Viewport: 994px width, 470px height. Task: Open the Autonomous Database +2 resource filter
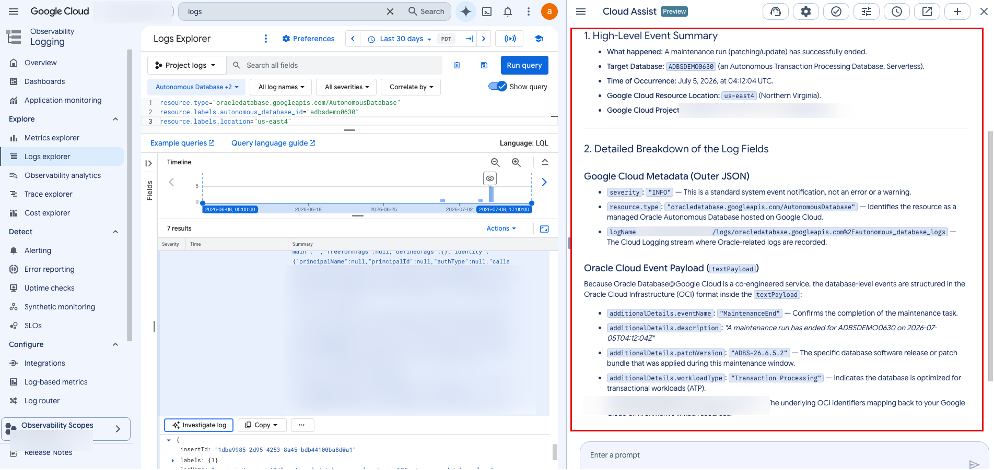[x=197, y=87]
